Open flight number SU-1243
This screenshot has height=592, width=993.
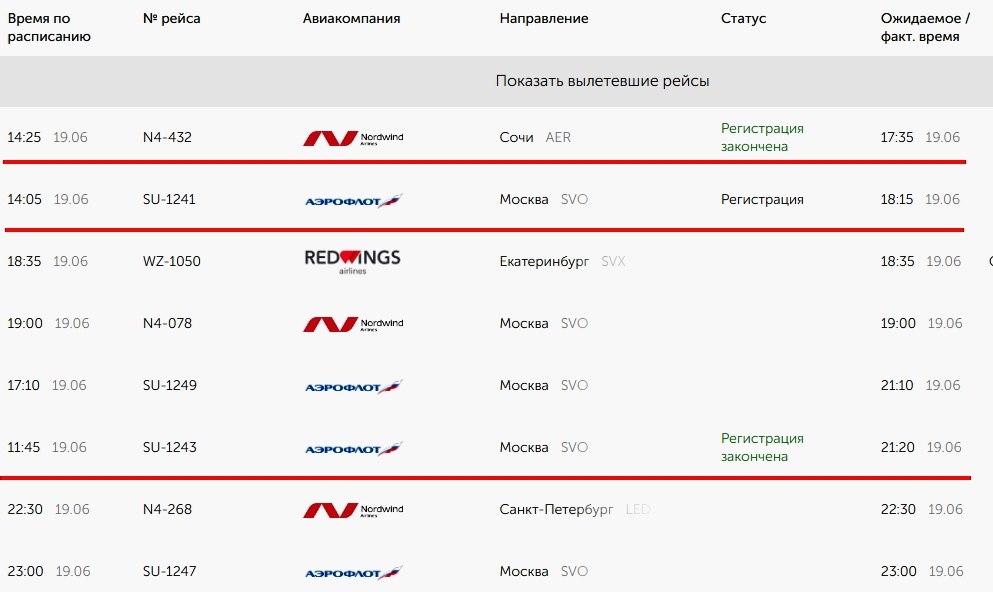pyautogui.click(x=170, y=447)
